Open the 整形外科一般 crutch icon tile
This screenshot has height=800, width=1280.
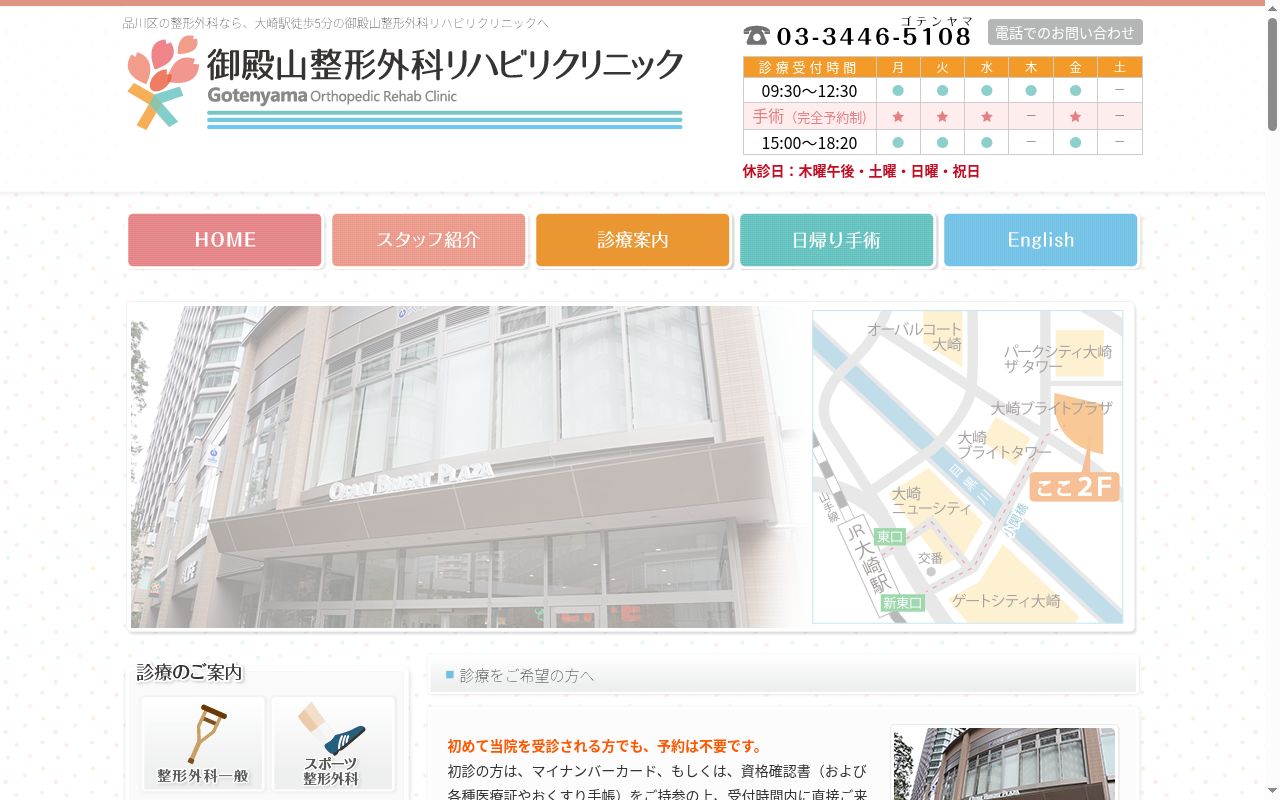[203, 744]
